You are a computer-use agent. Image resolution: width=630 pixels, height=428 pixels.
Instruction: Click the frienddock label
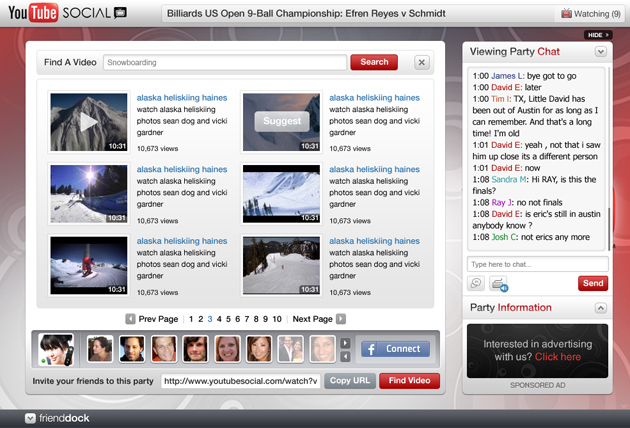(x=64, y=418)
